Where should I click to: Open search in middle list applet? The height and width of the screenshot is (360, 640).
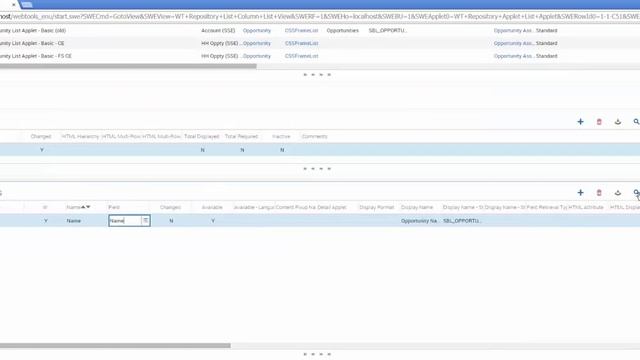coord(636,122)
